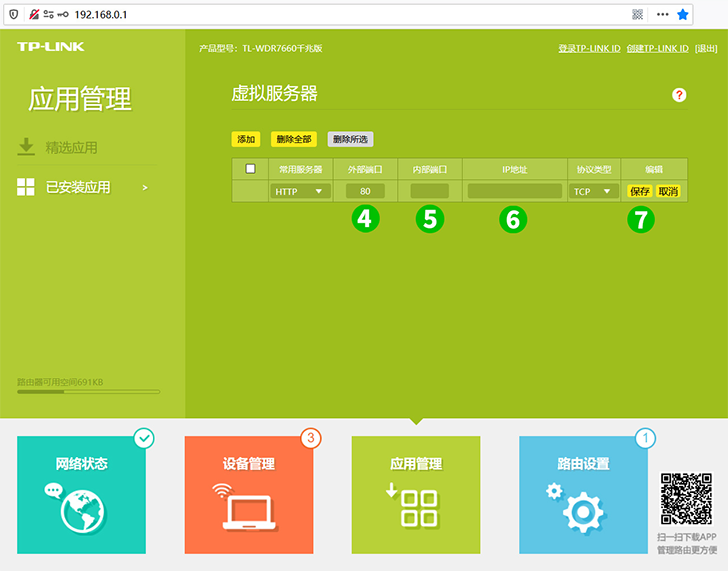Image resolution: width=728 pixels, height=571 pixels.
Task: Click the 创建TP-LINK ID link
Action: pyautogui.click(x=657, y=48)
